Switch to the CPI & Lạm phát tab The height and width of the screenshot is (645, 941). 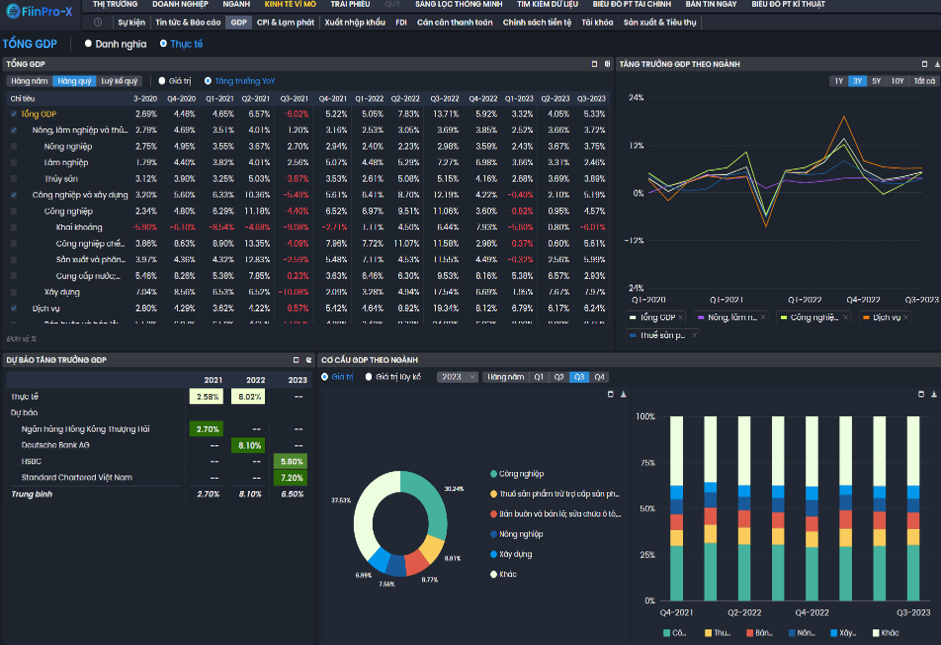pyautogui.click(x=285, y=22)
